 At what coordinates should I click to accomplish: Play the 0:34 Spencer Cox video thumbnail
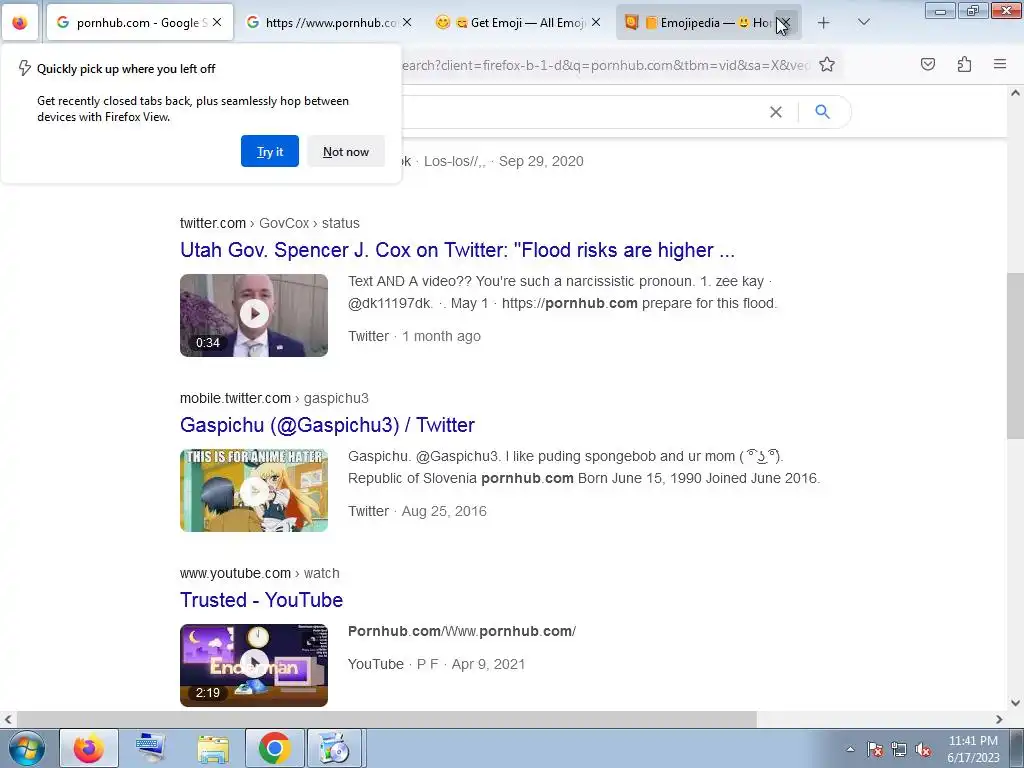pyautogui.click(x=254, y=315)
